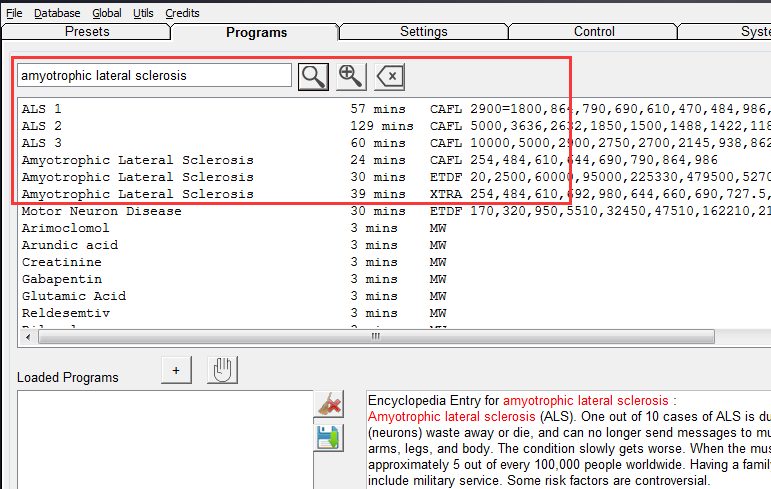Open the Utils menu
This screenshot has width=771, height=489.
[x=143, y=13]
